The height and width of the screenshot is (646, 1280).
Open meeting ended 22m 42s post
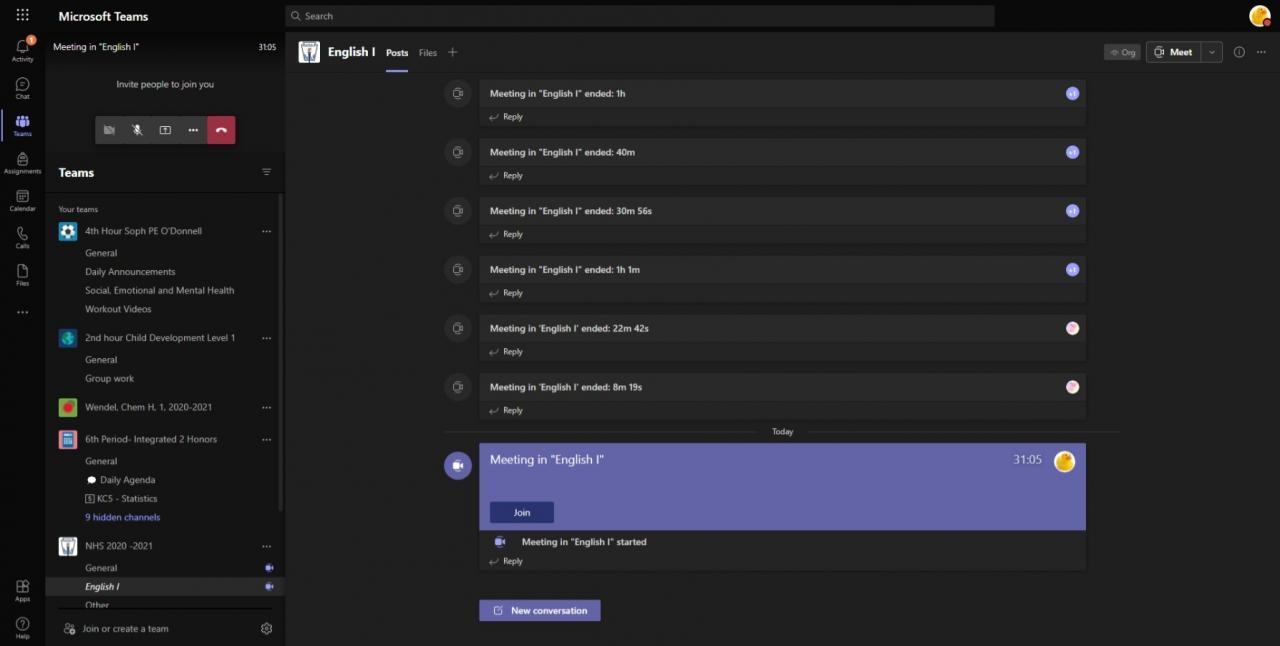[782, 328]
